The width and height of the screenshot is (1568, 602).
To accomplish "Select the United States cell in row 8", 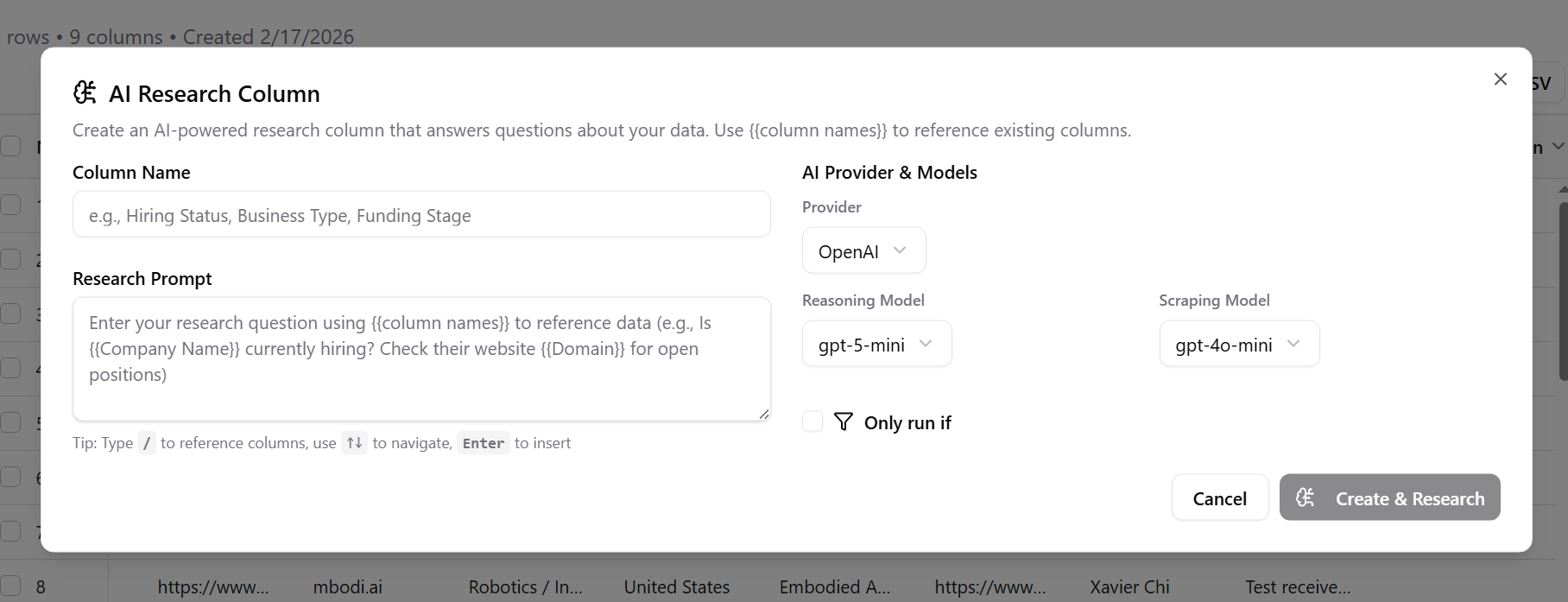I will tap(677, 587).
